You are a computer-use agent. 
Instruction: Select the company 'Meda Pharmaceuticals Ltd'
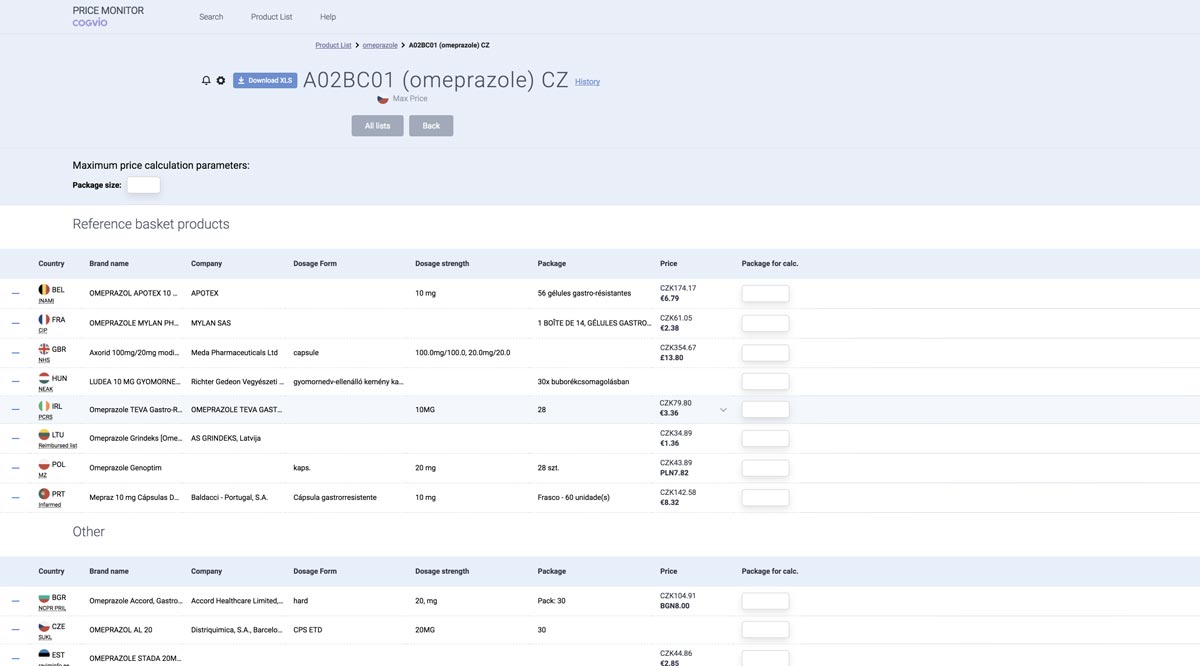235,353
